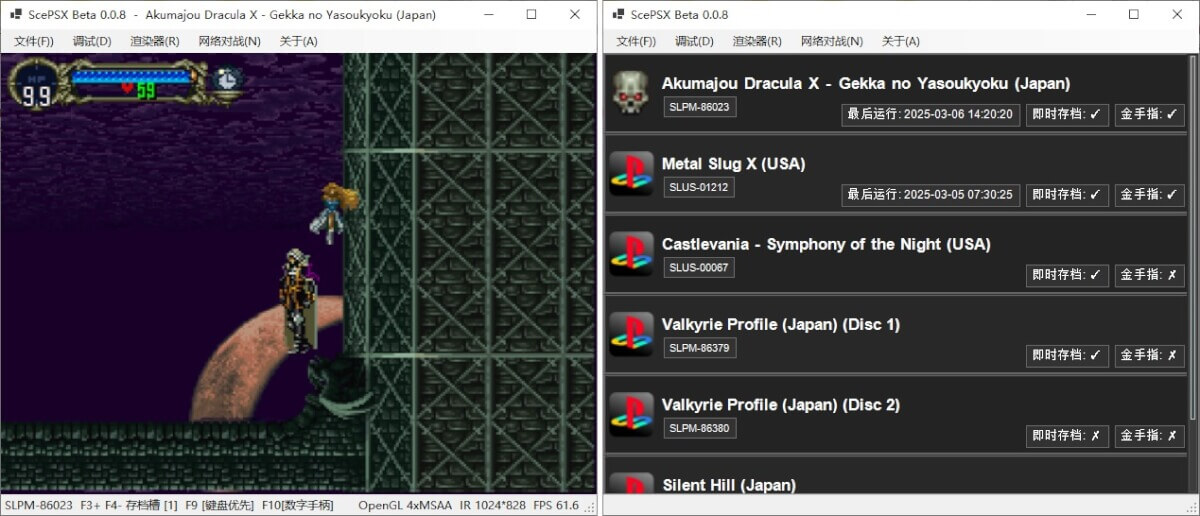Maximize the game list window
Screen dimensions: 1200x516
[x=1133, y=15]
